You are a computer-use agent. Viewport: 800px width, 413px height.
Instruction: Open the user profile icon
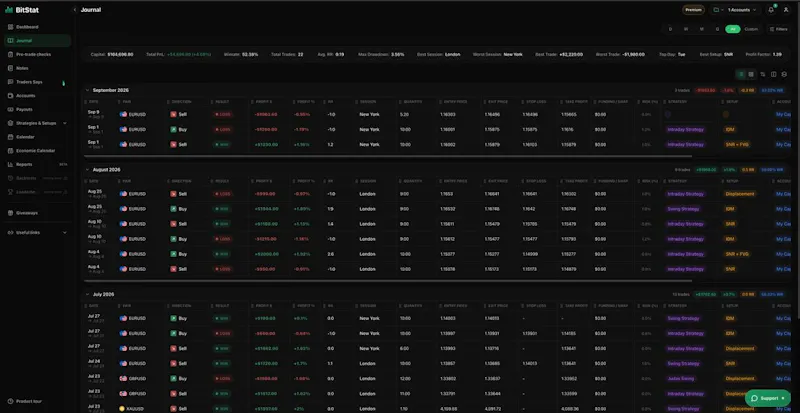786,10
